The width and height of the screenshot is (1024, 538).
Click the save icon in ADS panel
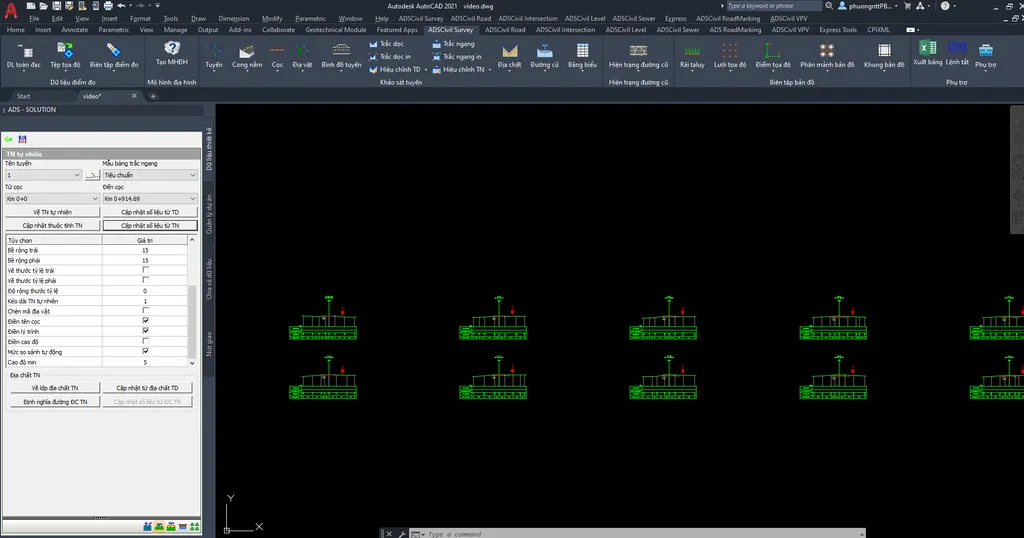[22, 139]
